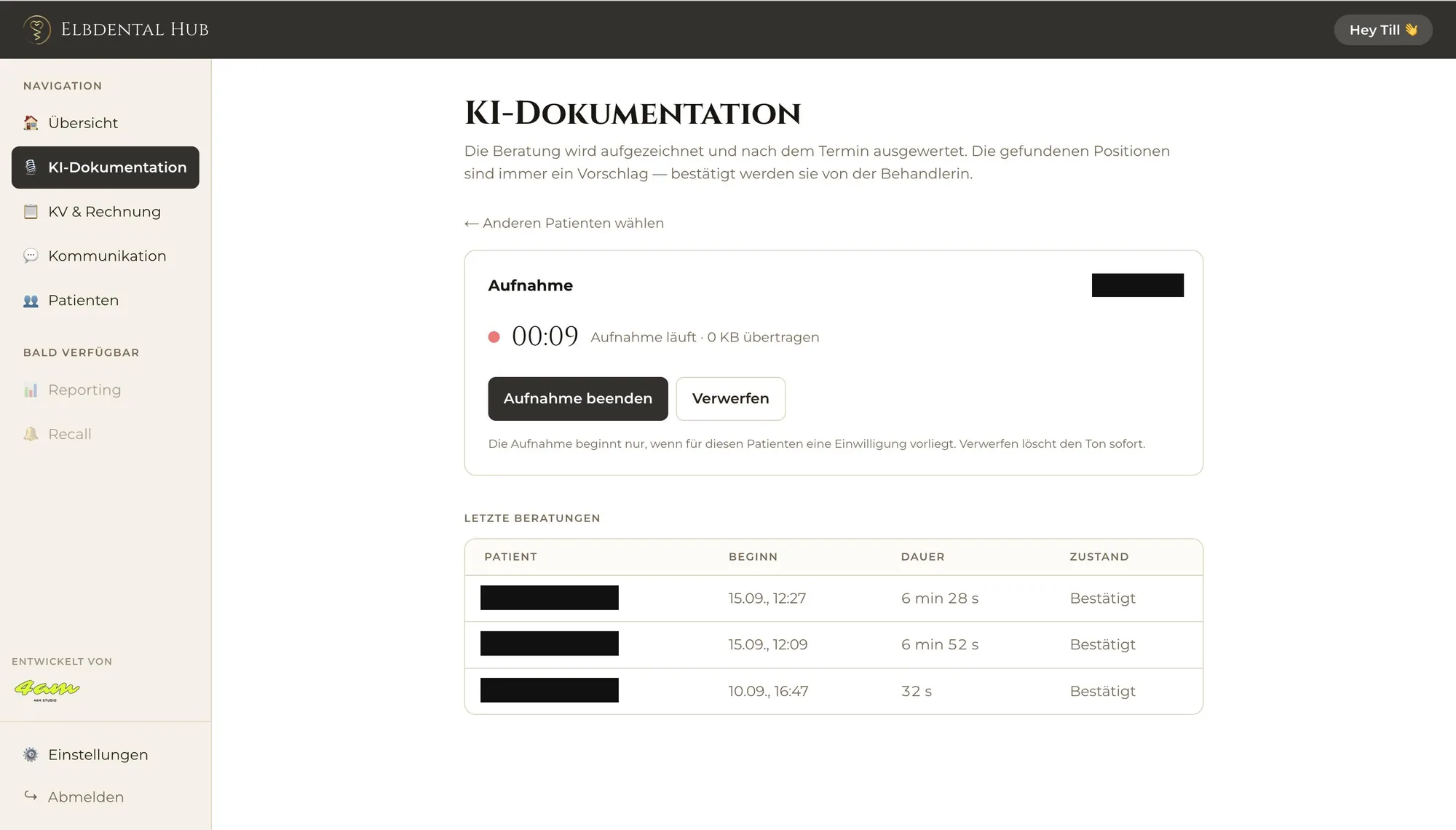Click the bar chart icon beside Reporting
1456x830 pixels.
[x=31, y=390]
